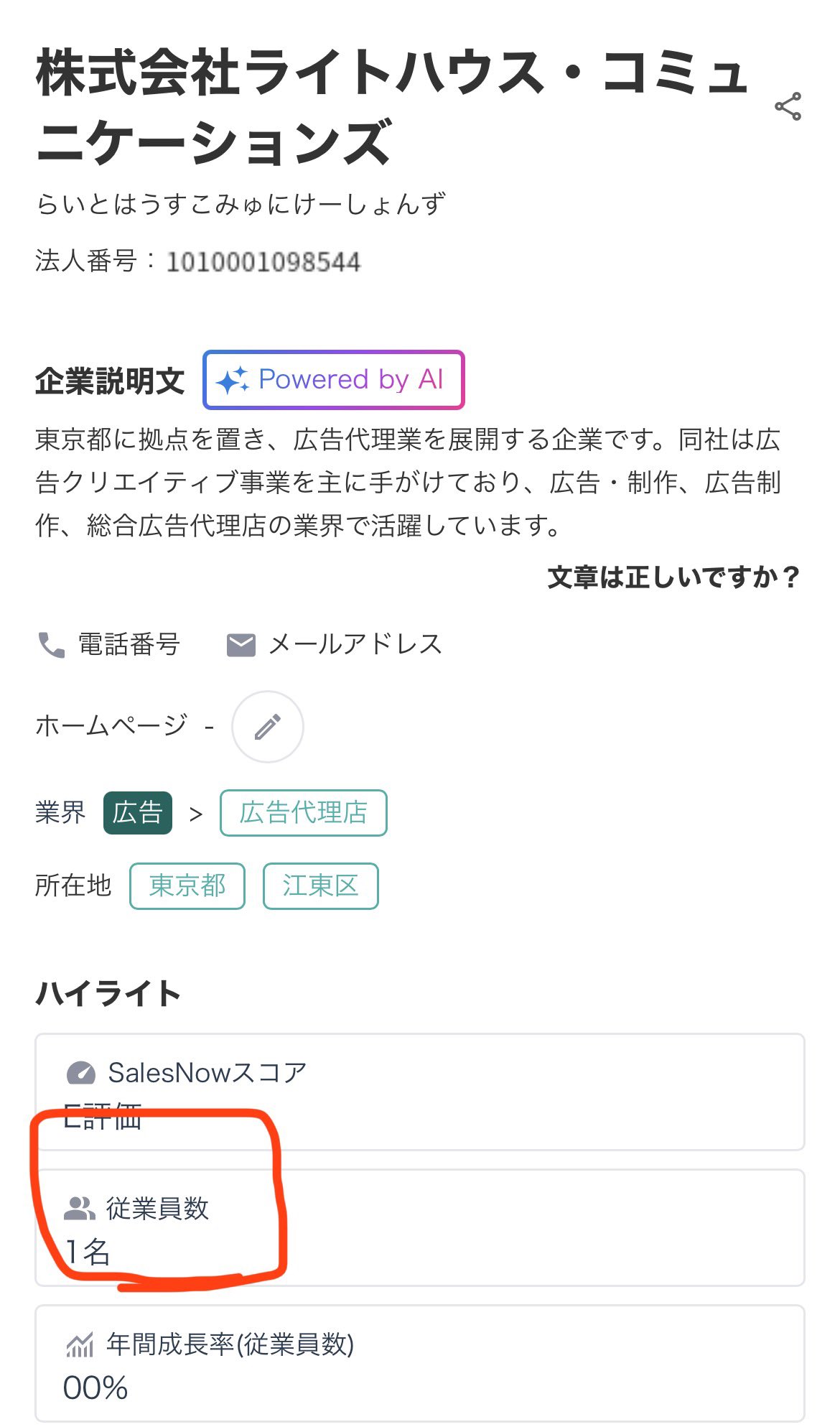This screenshot has width=840, height=1427.
Task: Select the 東京都 location tag
Action: tap(187, 886)
